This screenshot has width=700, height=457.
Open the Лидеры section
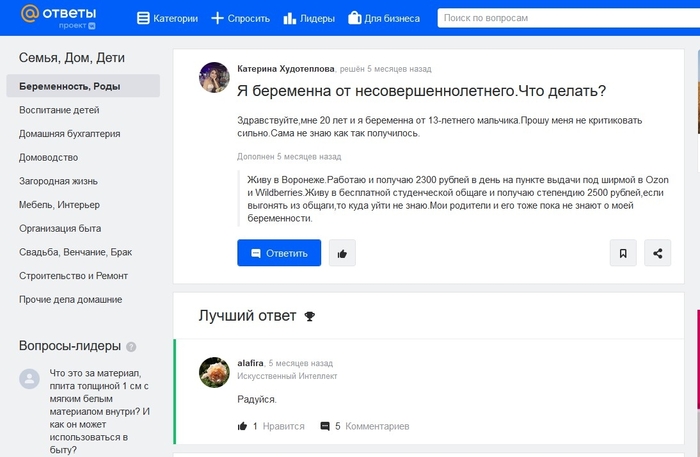click(x=309, y=18)
